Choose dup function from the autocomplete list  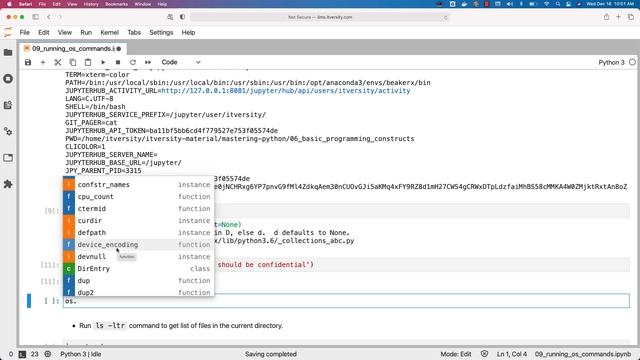click(138, 280)
